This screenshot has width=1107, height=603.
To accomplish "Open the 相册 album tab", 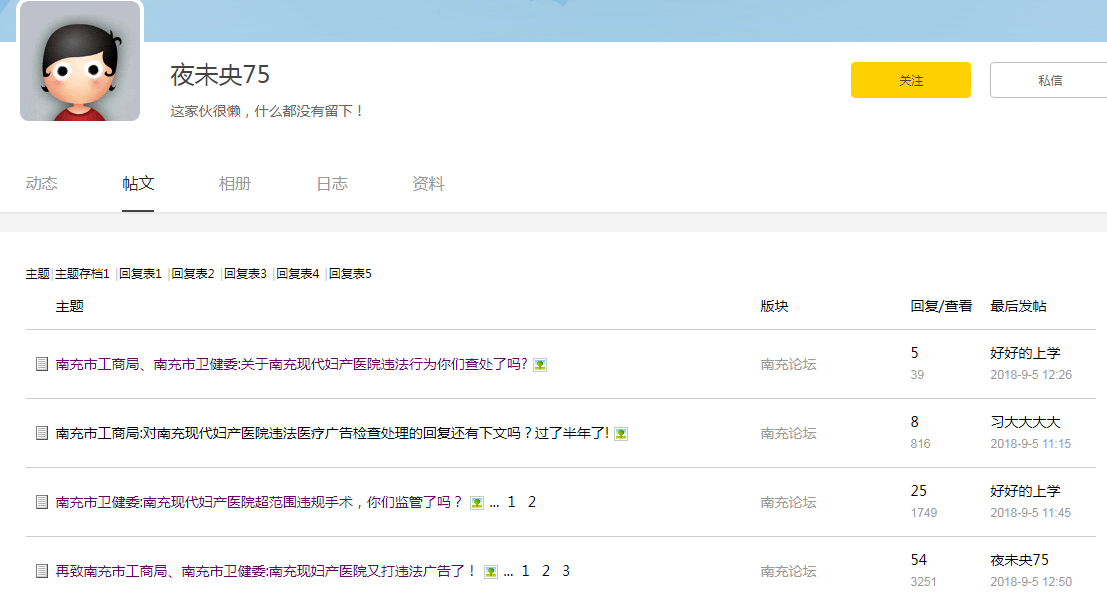I will (235, 184).
